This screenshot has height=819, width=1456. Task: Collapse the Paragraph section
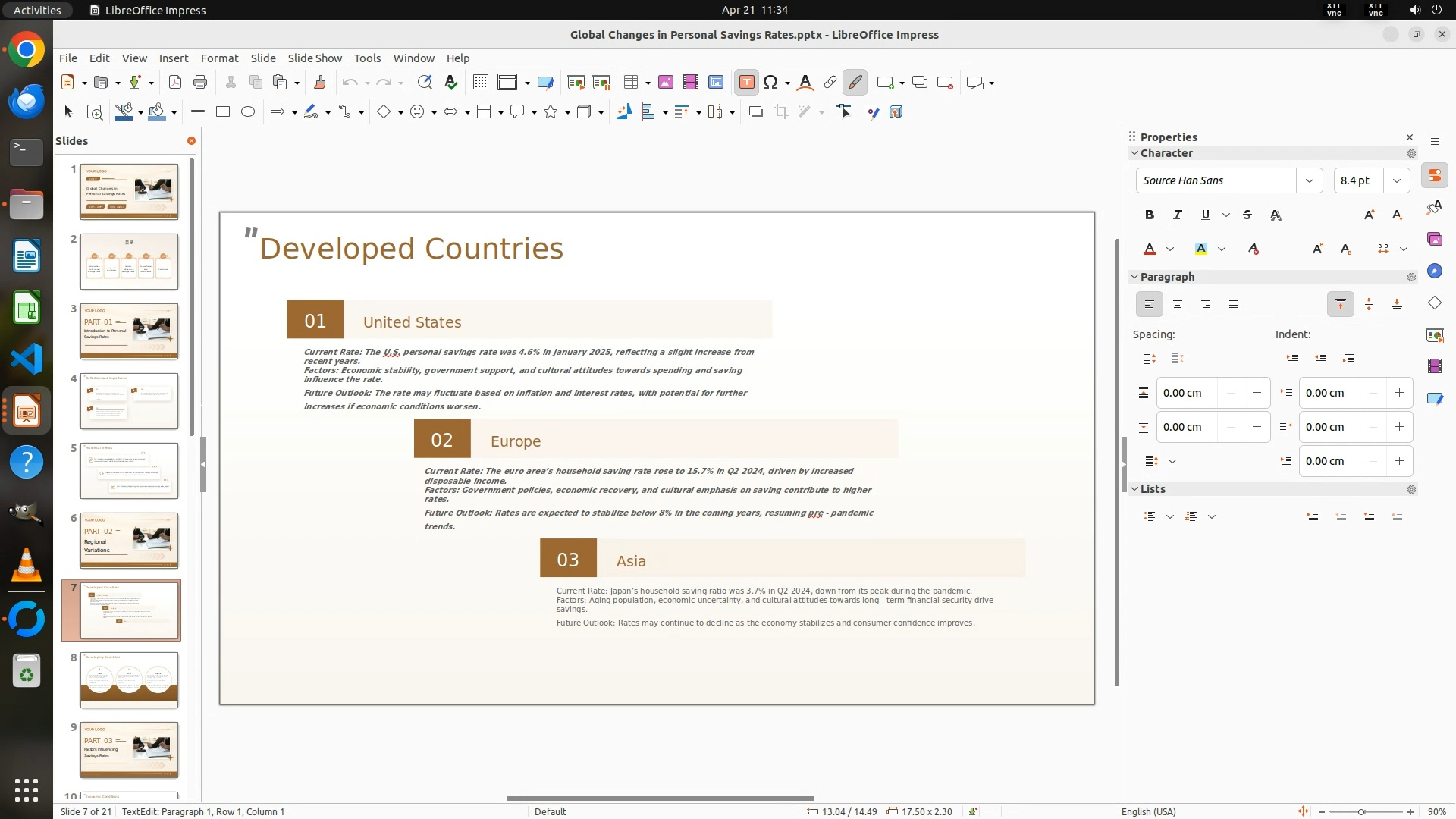pyautogui.click(x=1134, y=277)
